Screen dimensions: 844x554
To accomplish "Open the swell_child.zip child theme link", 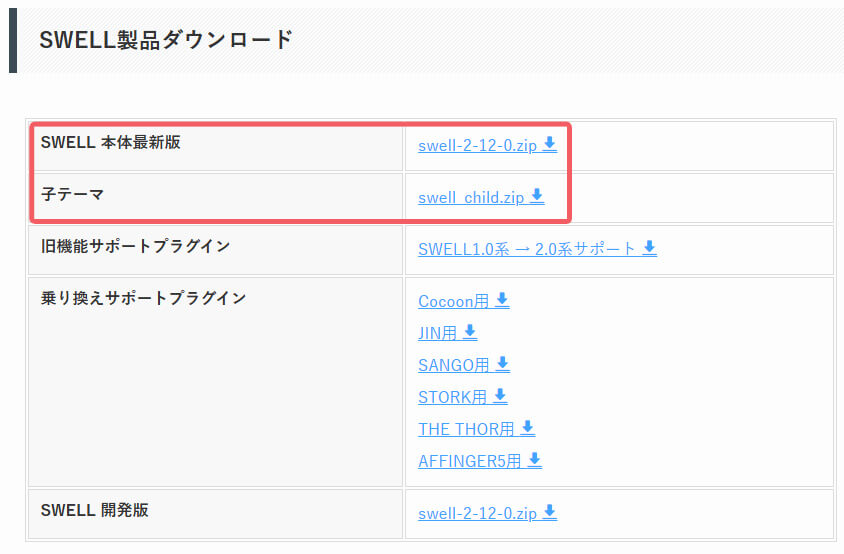I will 471,198.
